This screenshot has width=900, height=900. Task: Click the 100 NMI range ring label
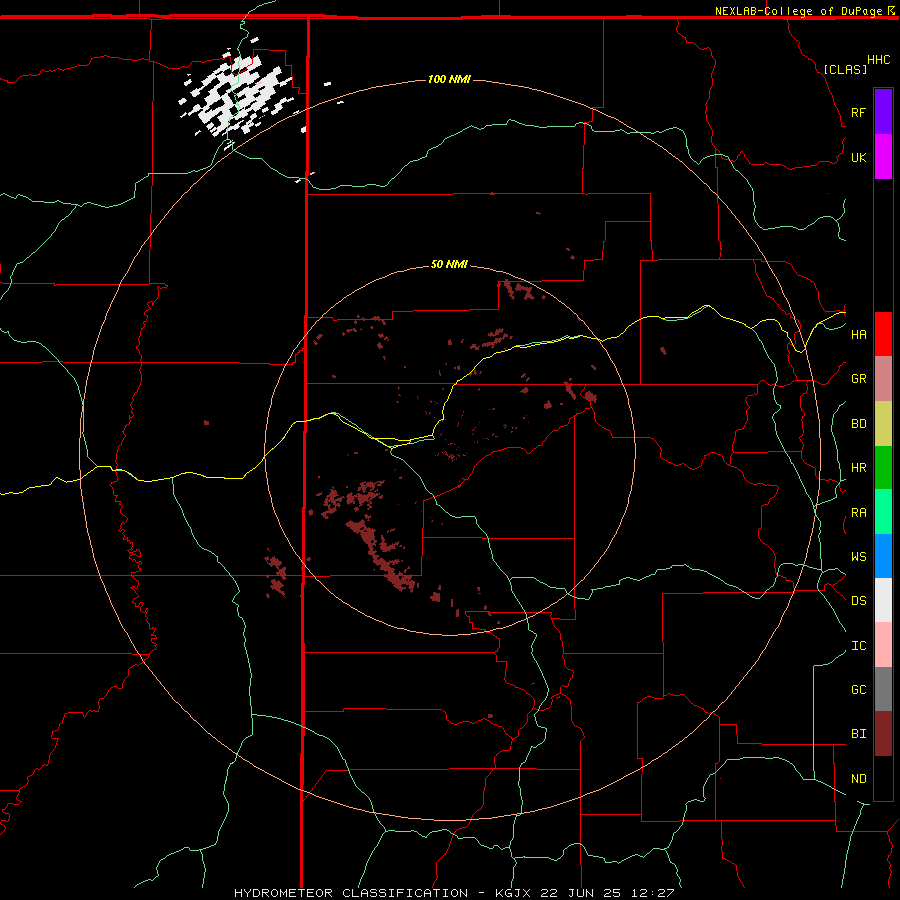tap(449, 79)
